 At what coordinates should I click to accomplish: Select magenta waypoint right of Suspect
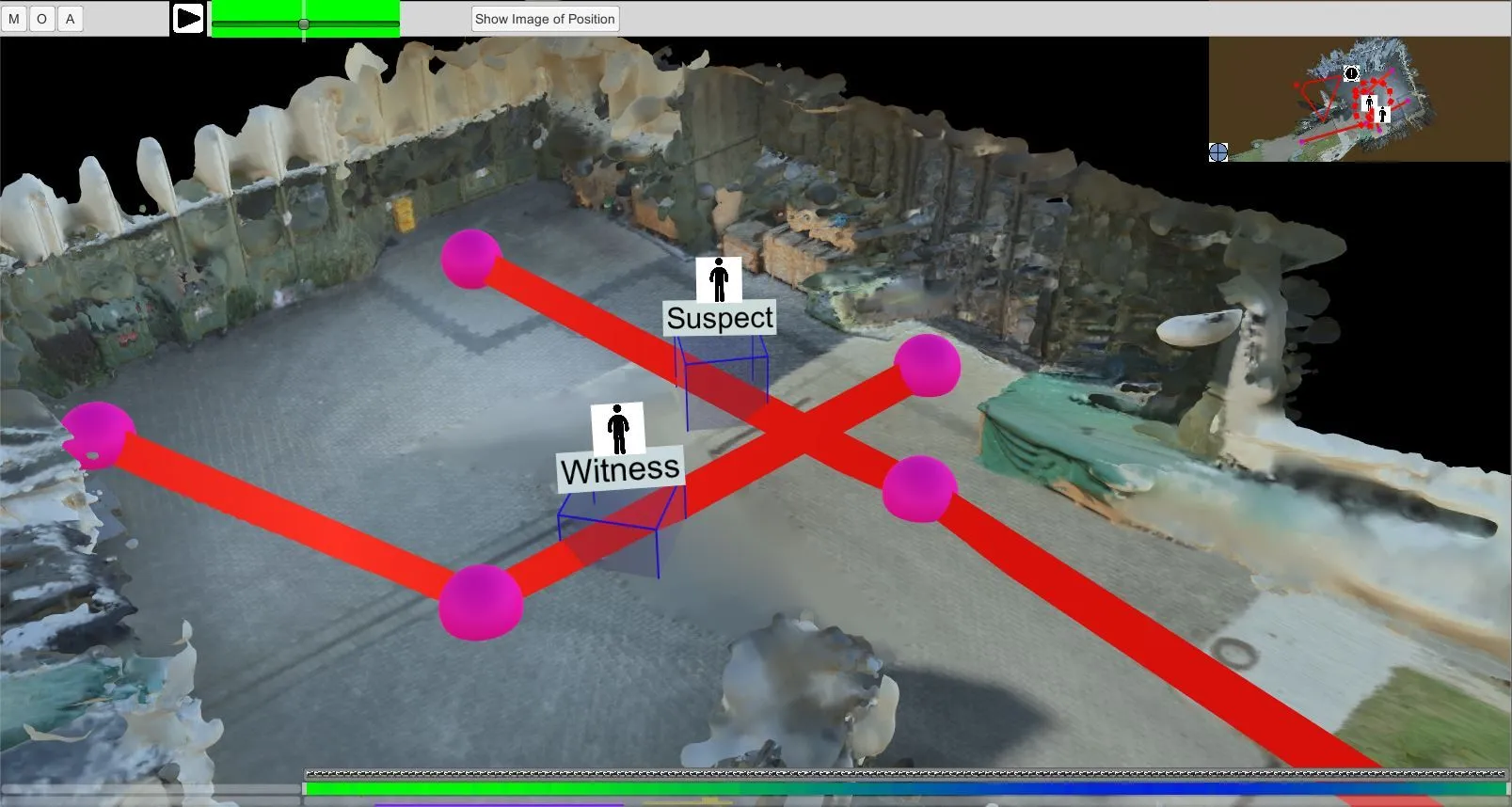point(928,364)
